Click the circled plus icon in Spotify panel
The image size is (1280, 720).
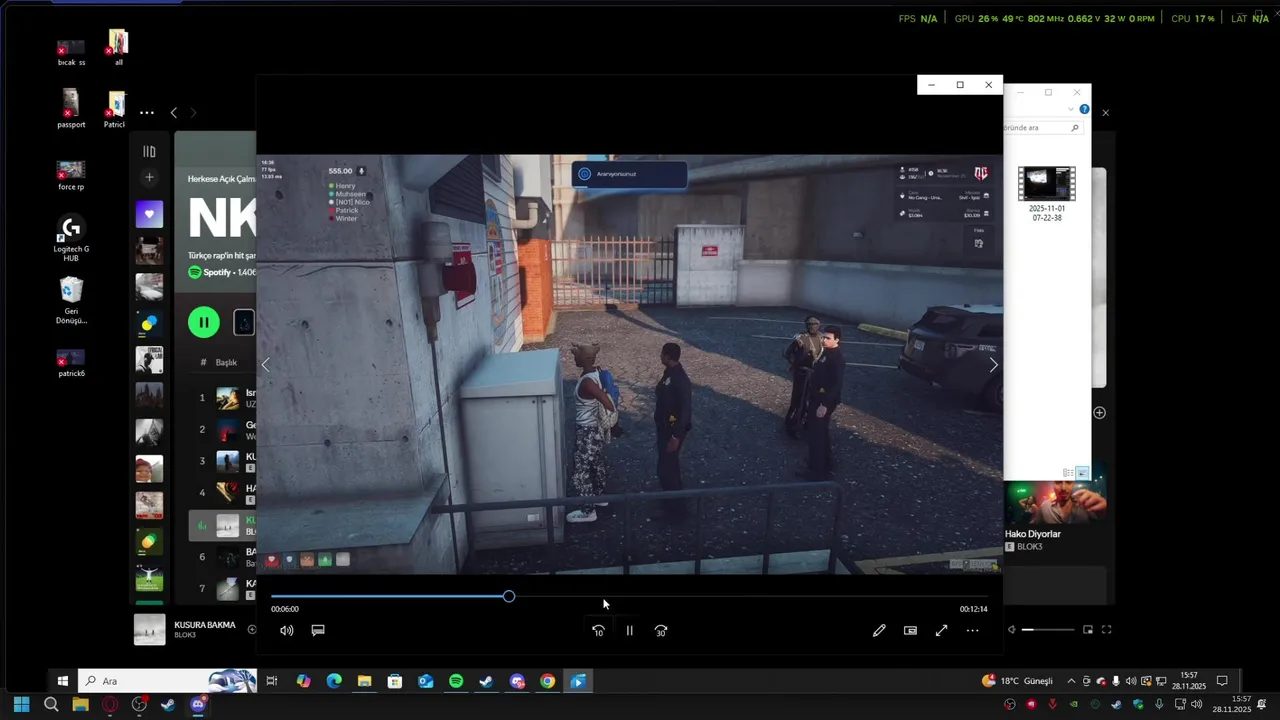tap(1099, 413)
